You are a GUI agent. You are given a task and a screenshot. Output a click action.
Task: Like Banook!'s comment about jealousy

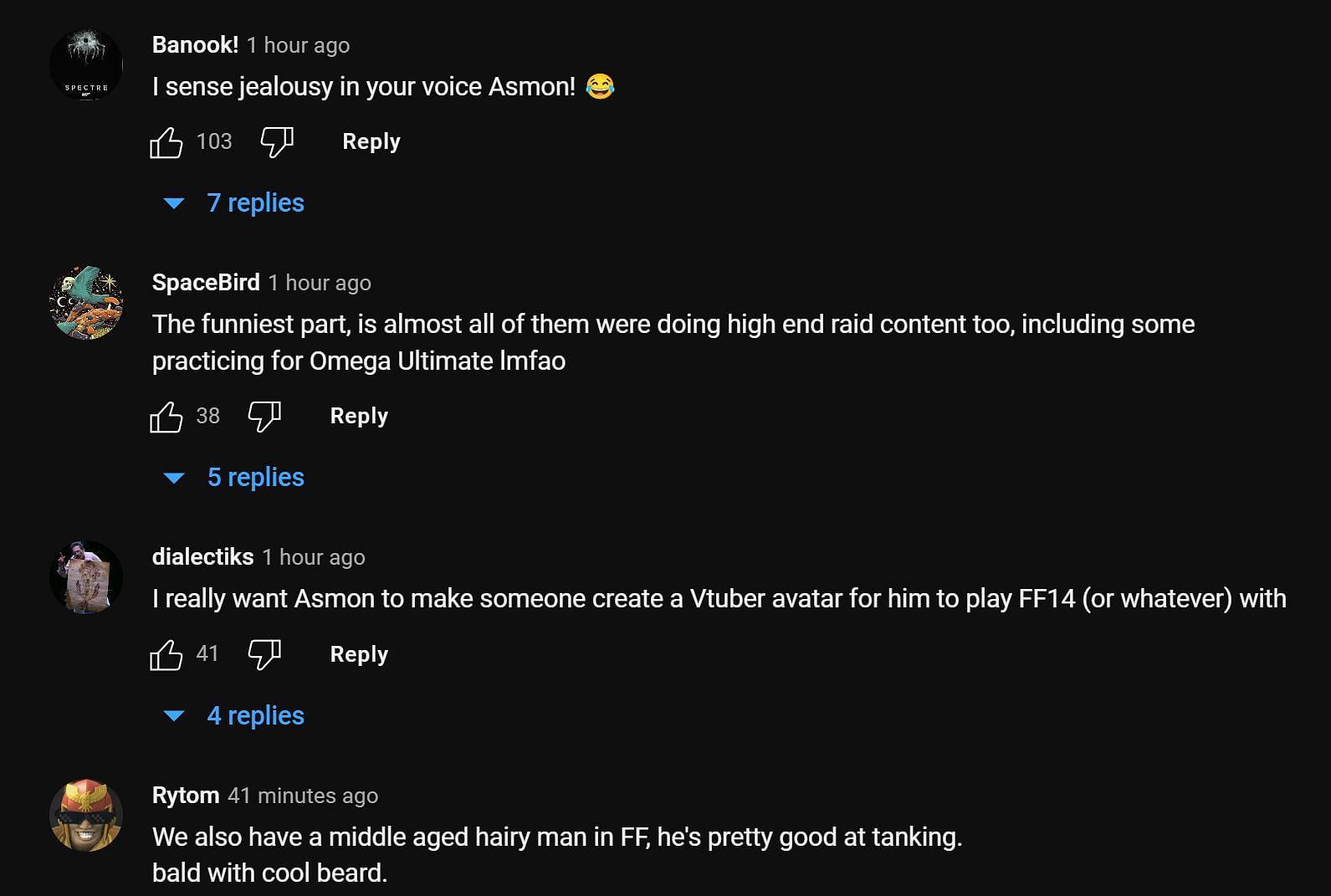166,142
